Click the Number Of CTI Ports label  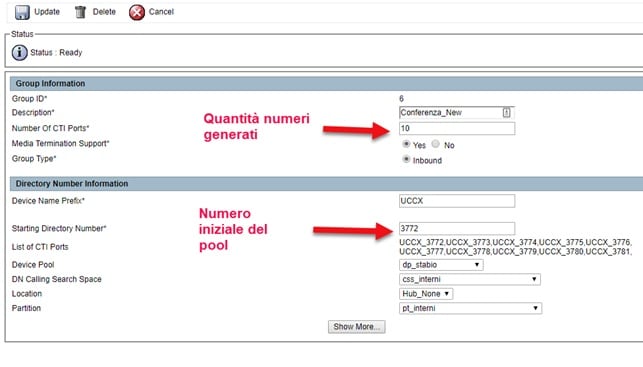(50, 128)
